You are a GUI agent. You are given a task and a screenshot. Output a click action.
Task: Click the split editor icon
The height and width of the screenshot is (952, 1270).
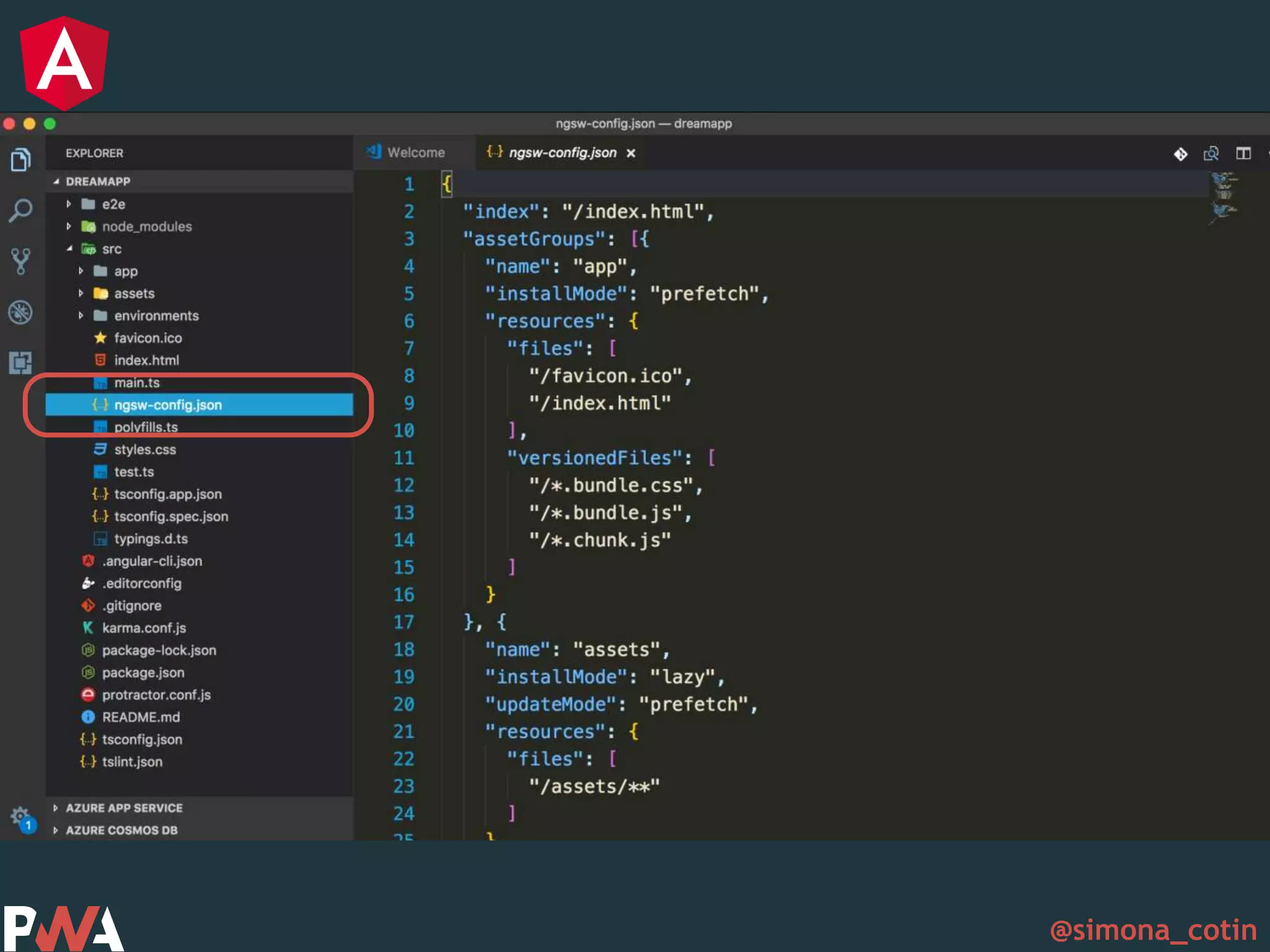pyautogui.click(x=1243, y=153)
